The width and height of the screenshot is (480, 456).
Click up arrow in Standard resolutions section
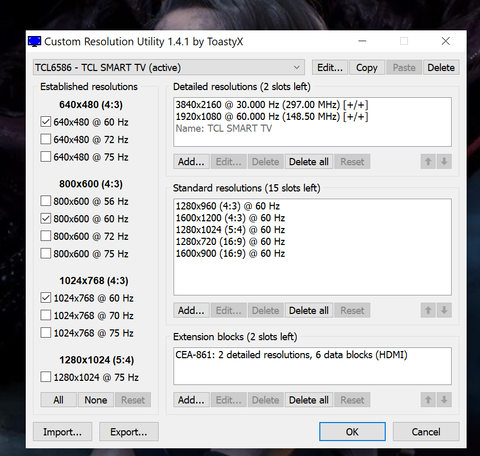(x=428, y=310)
